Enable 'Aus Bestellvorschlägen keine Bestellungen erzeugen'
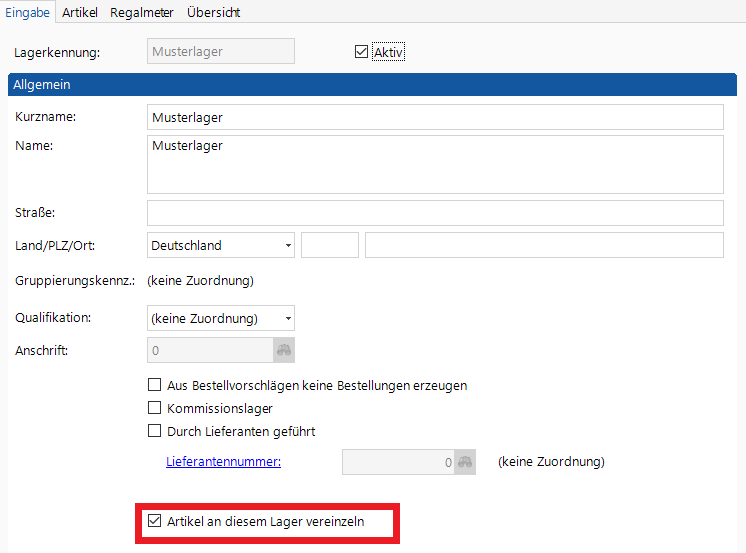 point(155,385)
